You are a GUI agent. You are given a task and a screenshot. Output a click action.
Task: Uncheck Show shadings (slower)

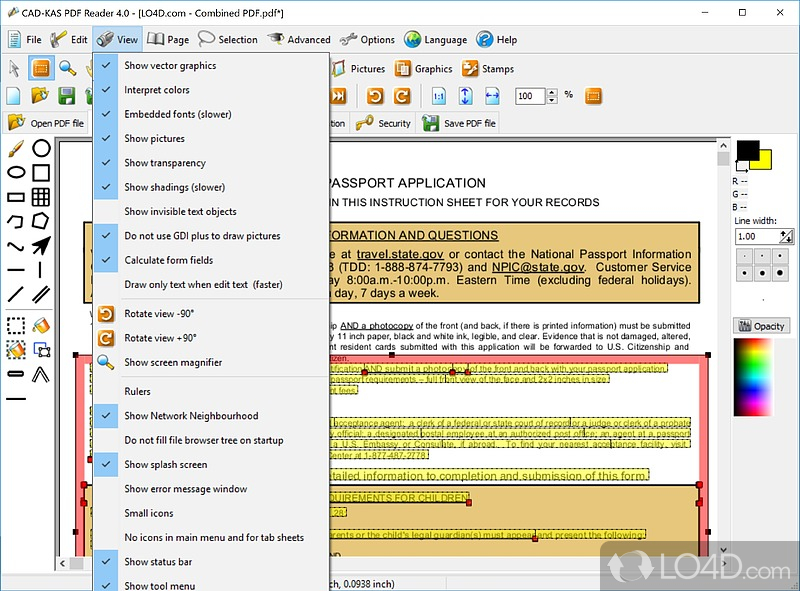[210, 187]
